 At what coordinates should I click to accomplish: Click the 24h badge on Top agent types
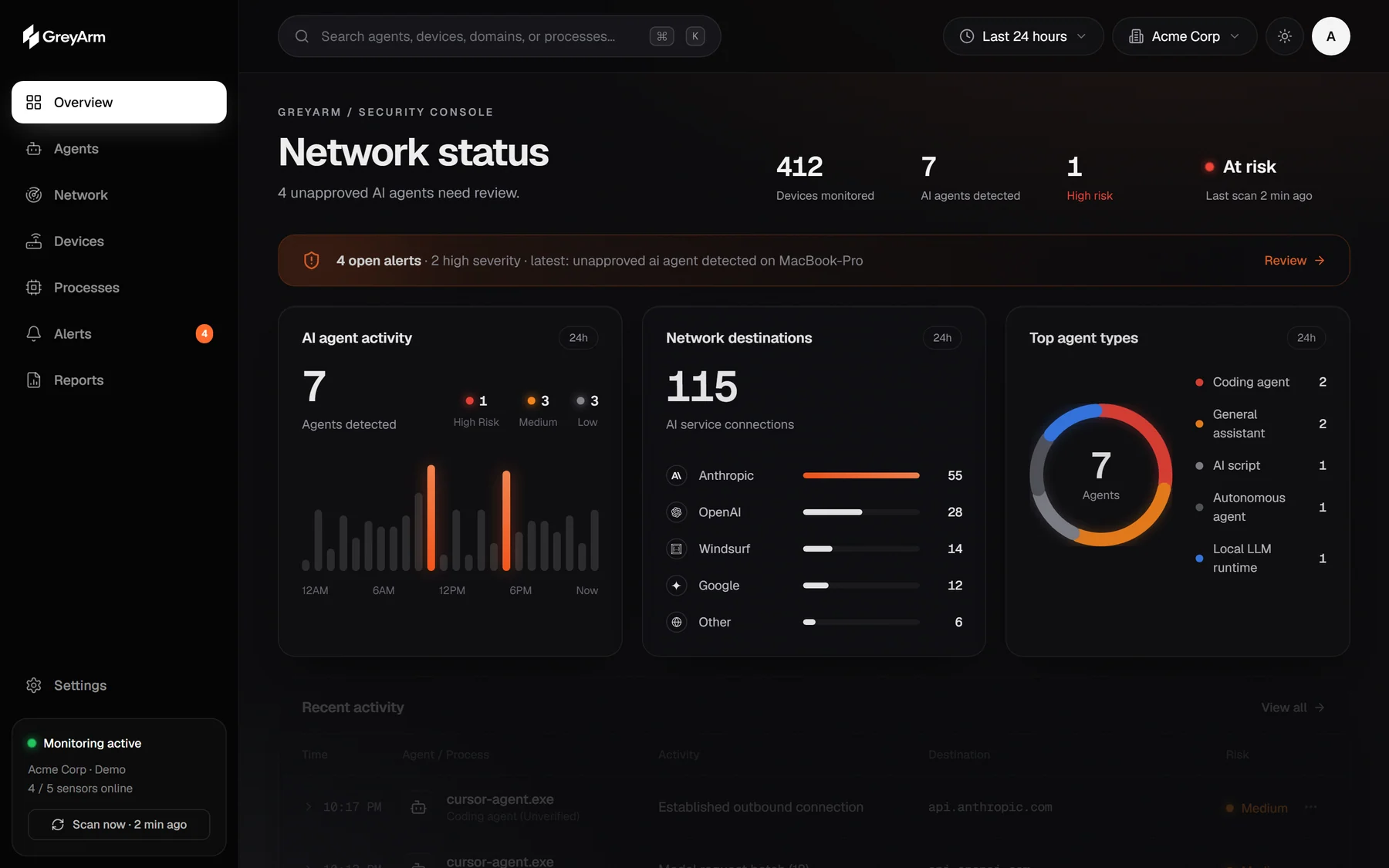(x=1306, y=338)
